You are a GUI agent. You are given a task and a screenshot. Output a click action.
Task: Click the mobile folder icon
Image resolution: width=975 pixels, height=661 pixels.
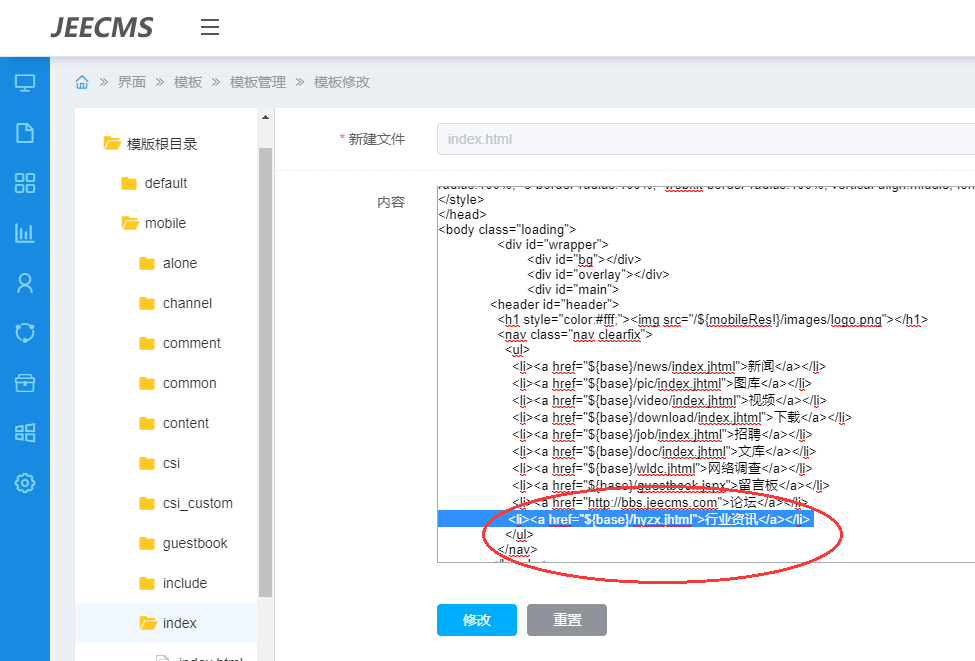pos(129,223)
